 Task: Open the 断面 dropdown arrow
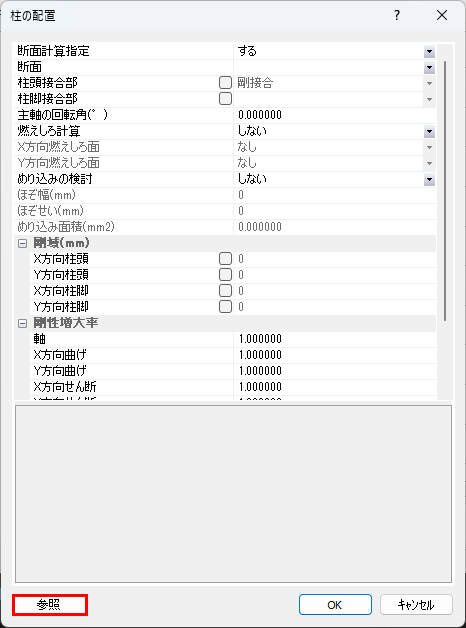click(x=429, y=68)
